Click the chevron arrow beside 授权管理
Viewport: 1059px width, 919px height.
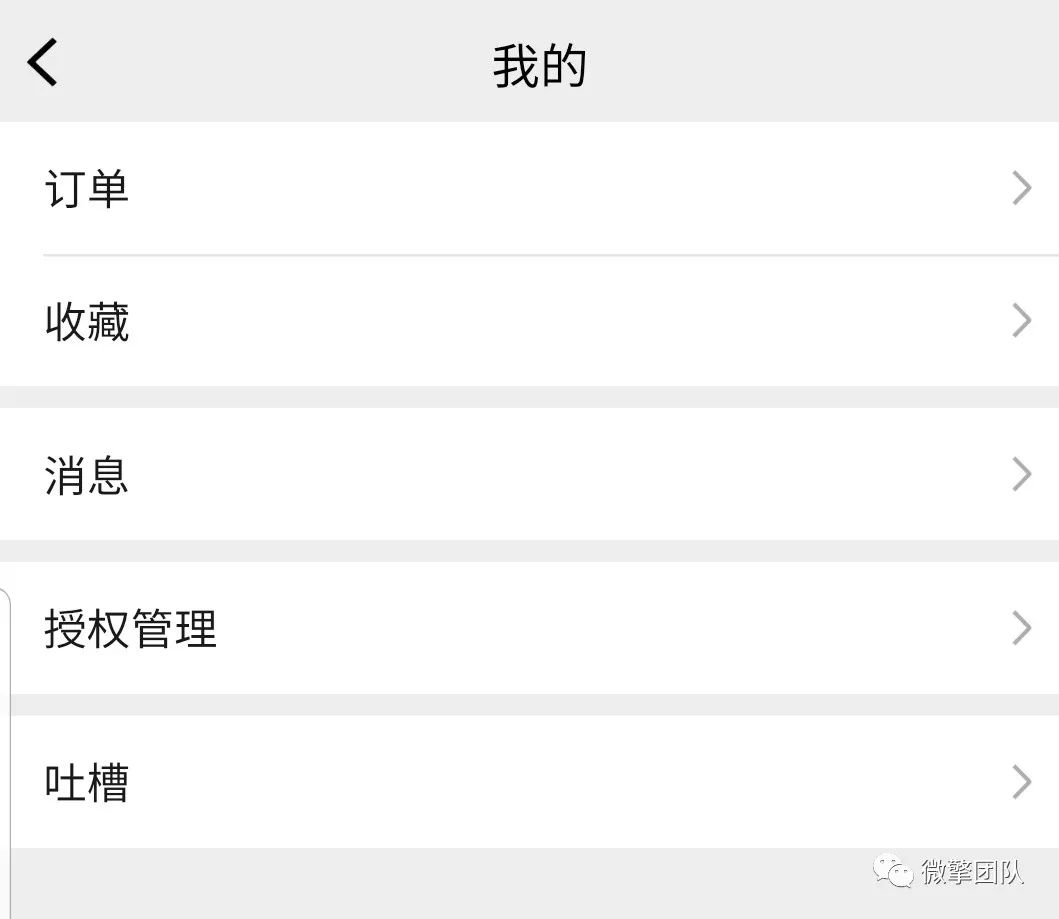[1022, 628]
